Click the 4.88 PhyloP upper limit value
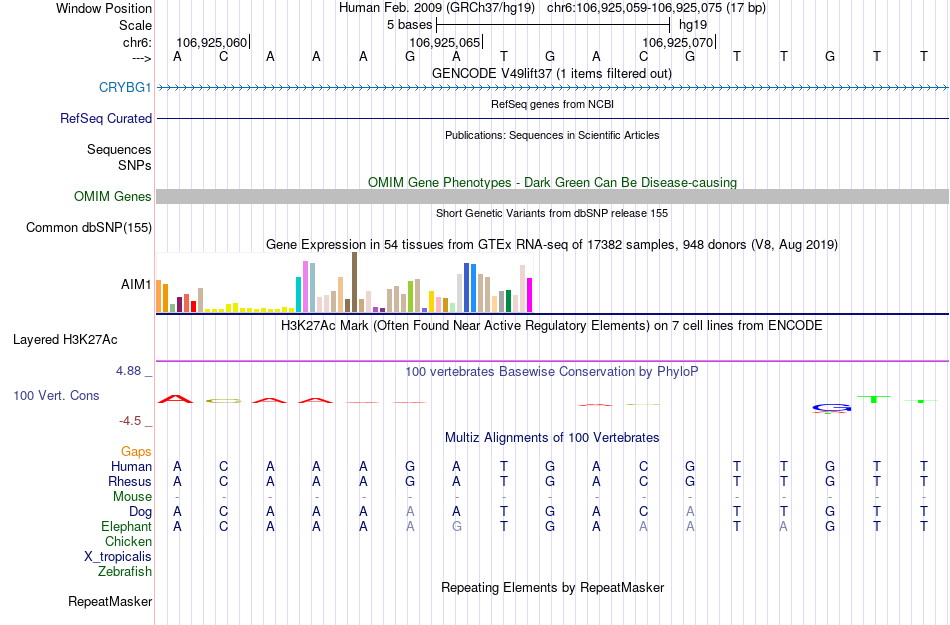This screenshot has height=625, width=950. tap(128, 371)
